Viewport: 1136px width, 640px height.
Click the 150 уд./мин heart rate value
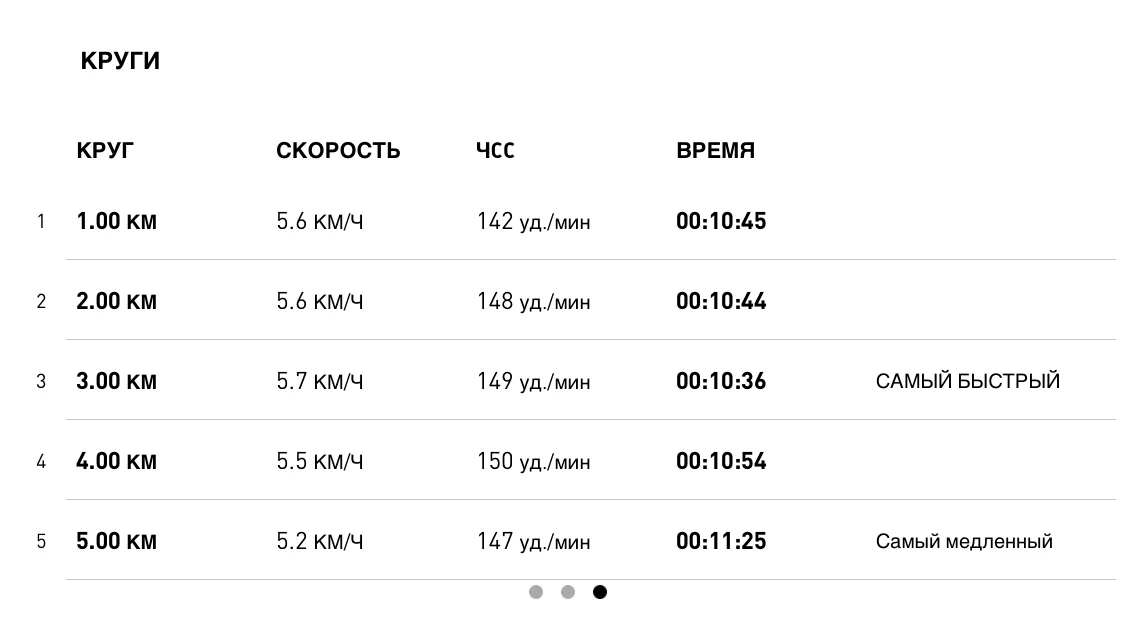(x=533, y=461)
